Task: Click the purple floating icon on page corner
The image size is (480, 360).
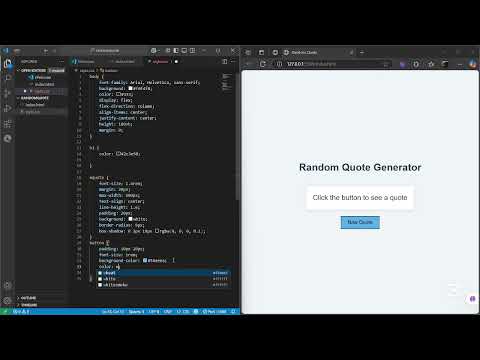Action: click(472, 299)
